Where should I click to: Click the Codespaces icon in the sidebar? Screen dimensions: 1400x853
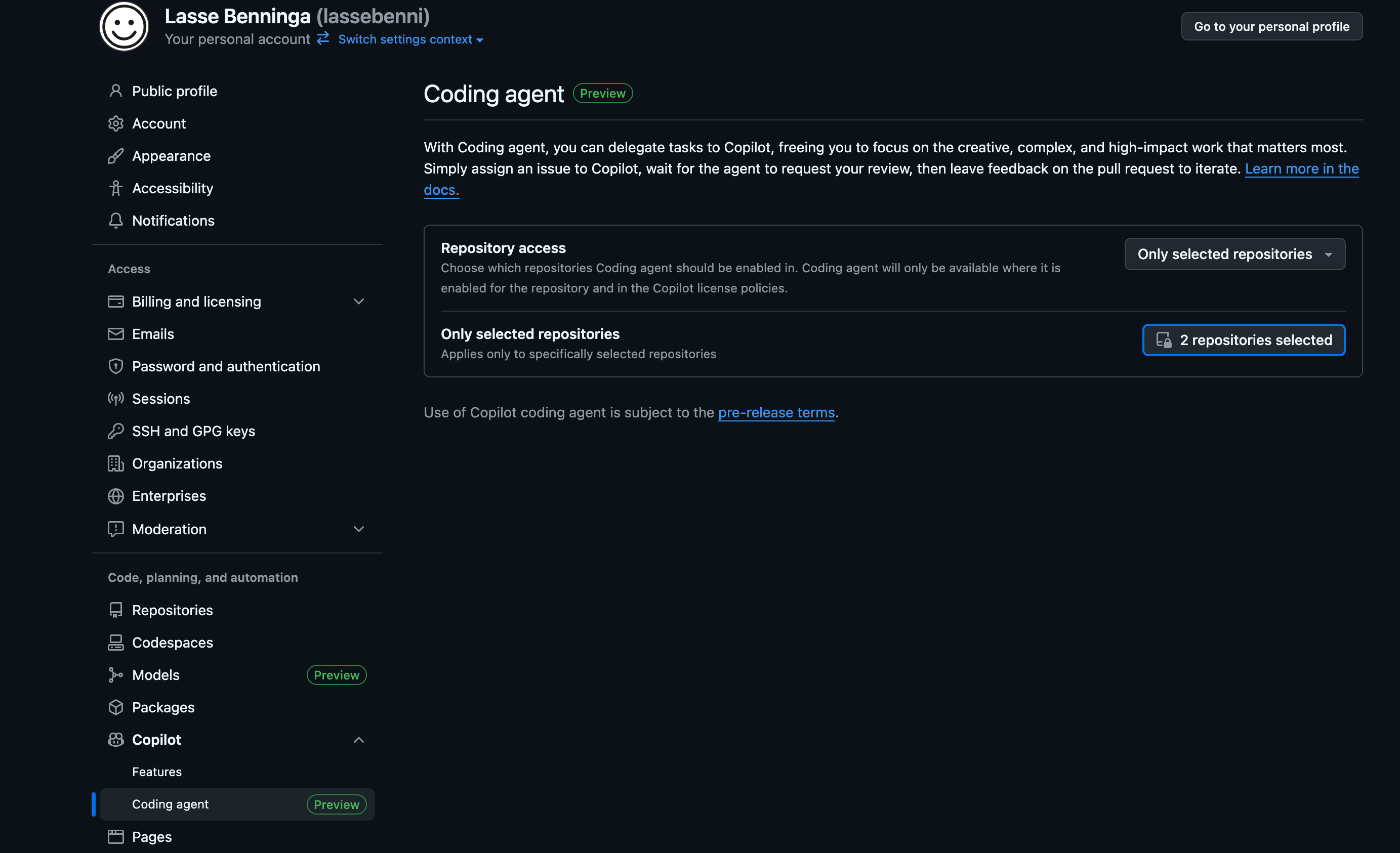tap(116, 643)
